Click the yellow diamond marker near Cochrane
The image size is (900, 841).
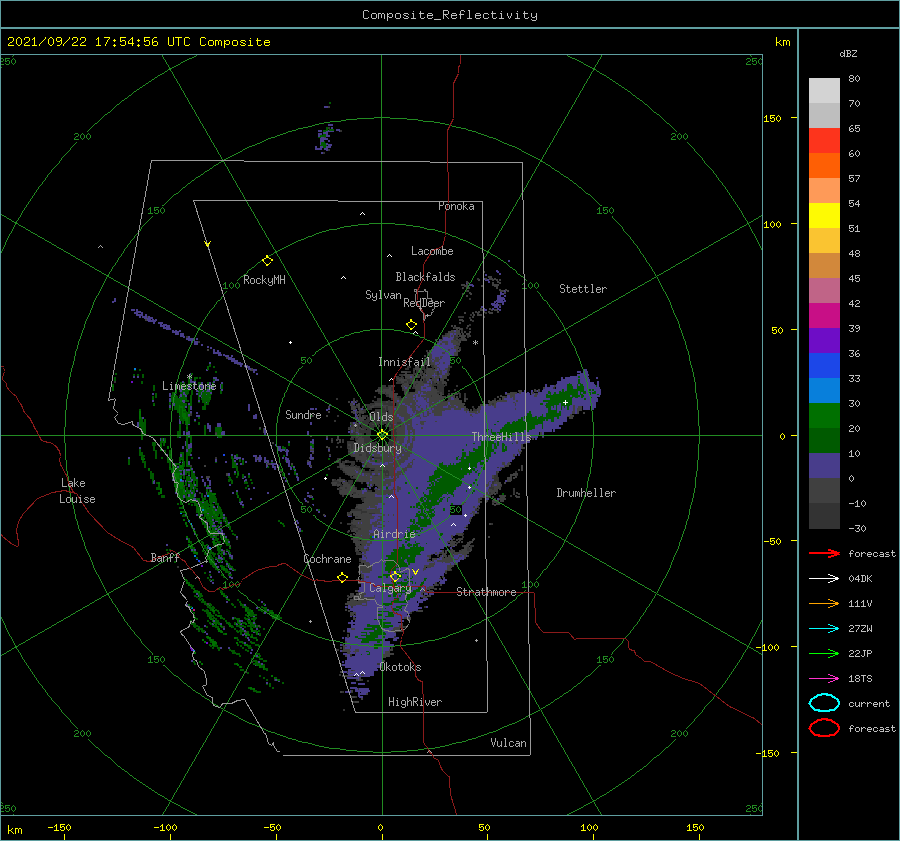342,577
